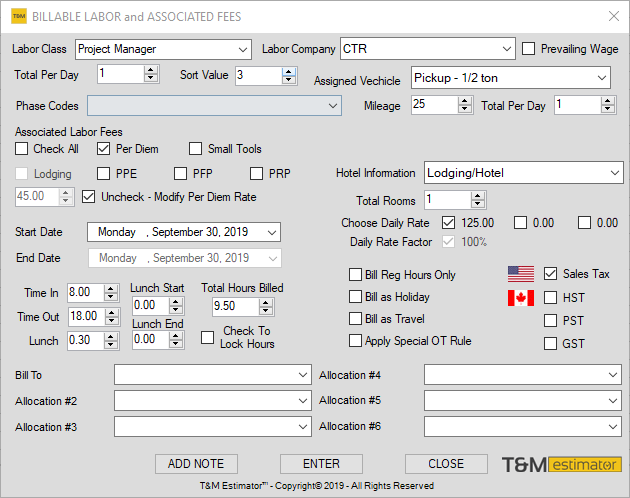
Task: Click the ADD NOTE button
Action: click(x=196, y=464)
